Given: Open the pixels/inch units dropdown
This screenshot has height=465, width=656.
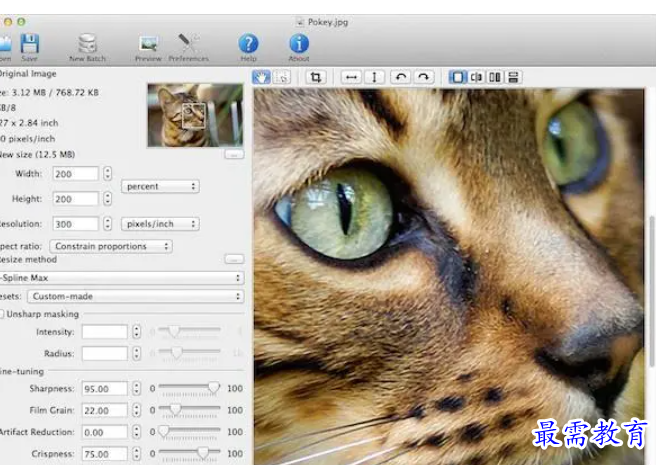Looking at the screenshot, I should coord(160,224).
